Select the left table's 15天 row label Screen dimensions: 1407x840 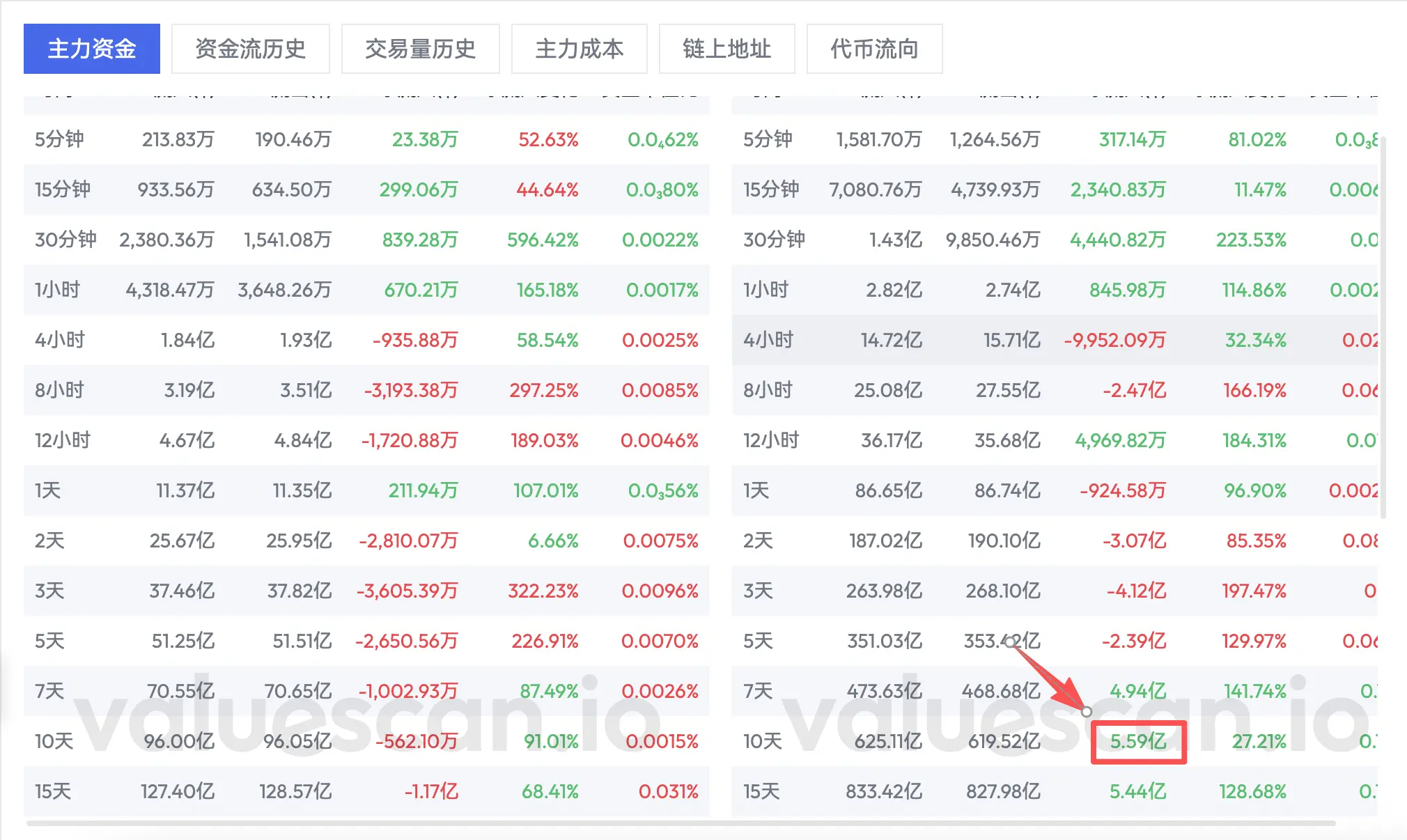point(53,792)
